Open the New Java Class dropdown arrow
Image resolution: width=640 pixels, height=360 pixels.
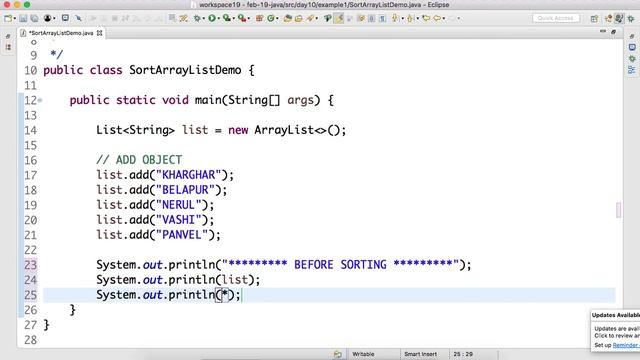pyautogui.click(x=277, y=19)
